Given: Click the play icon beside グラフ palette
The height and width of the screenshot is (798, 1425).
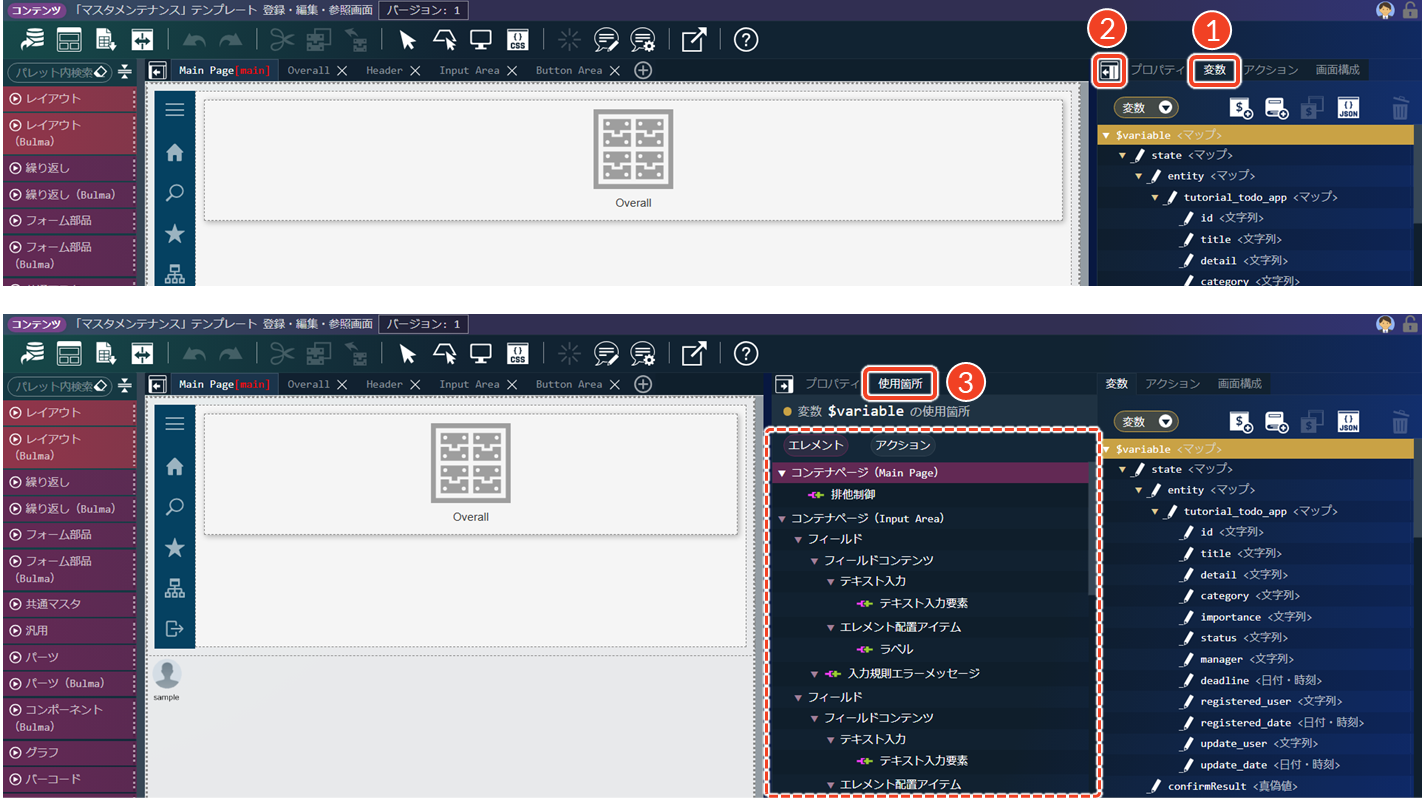Looking at the screenshot, I should point(16,752).
